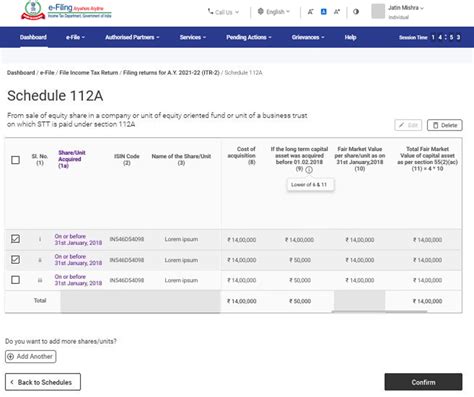Open the Help menu item
Viewport: 474px width, 397px height.
pyautogui.click(x=350, y=37)
